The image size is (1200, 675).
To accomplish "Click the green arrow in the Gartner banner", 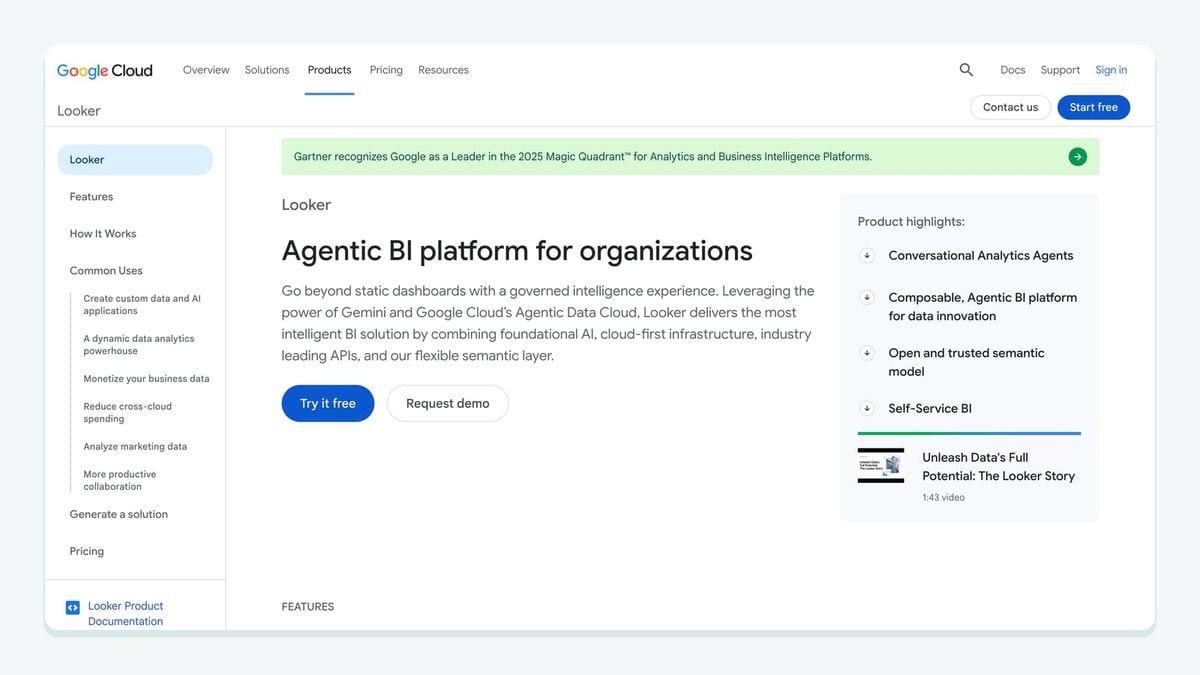I will [x=1077, y=156].
